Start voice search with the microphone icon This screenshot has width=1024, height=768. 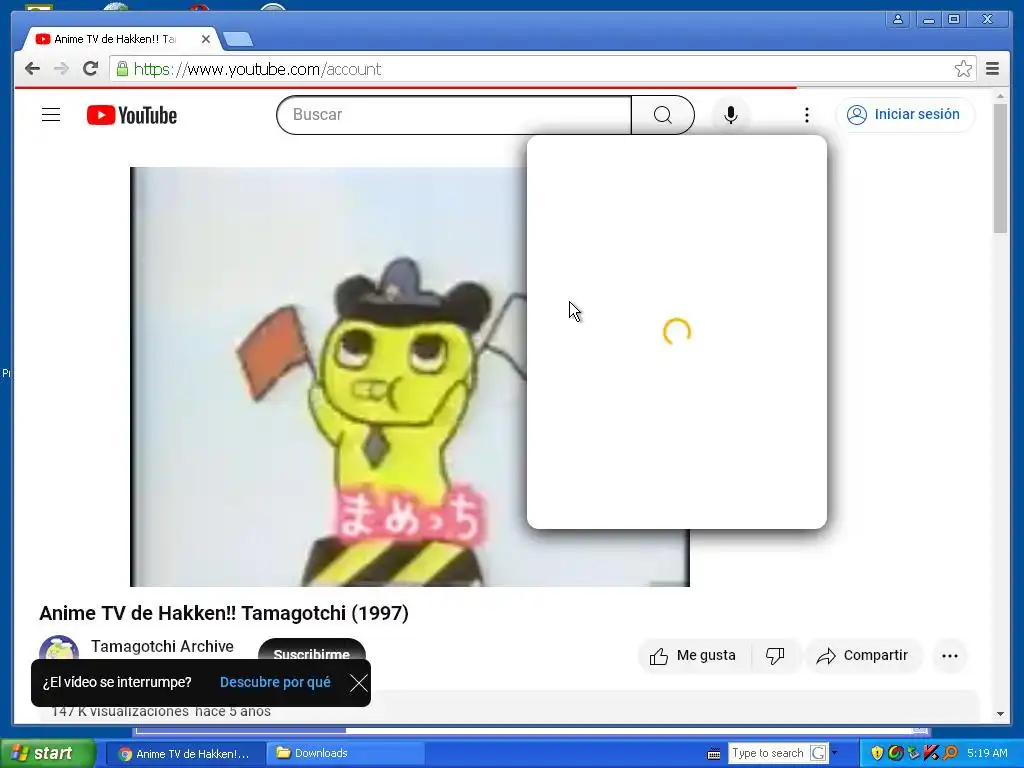(731, 115)
